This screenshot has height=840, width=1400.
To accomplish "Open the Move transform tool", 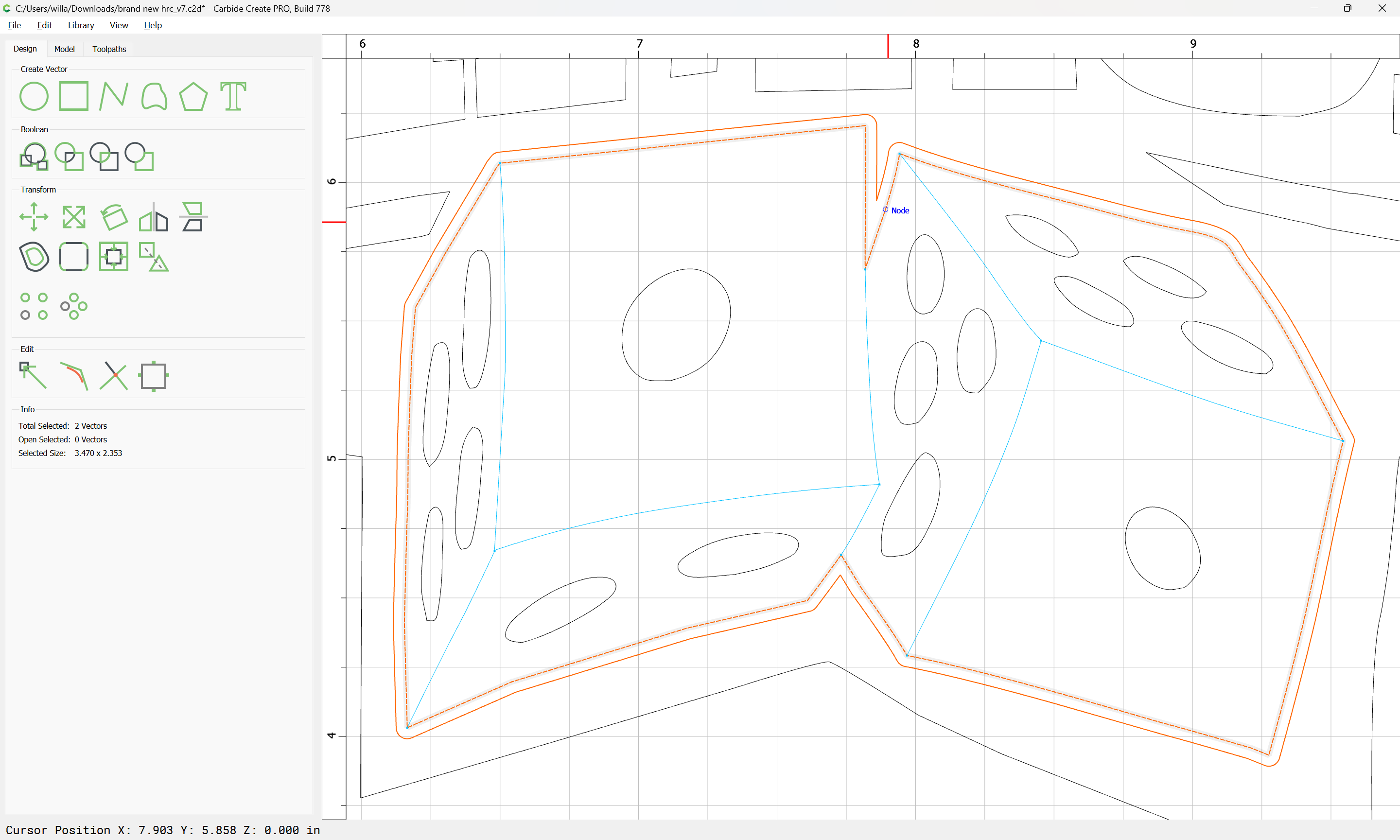I will click(x=34, y=217).
